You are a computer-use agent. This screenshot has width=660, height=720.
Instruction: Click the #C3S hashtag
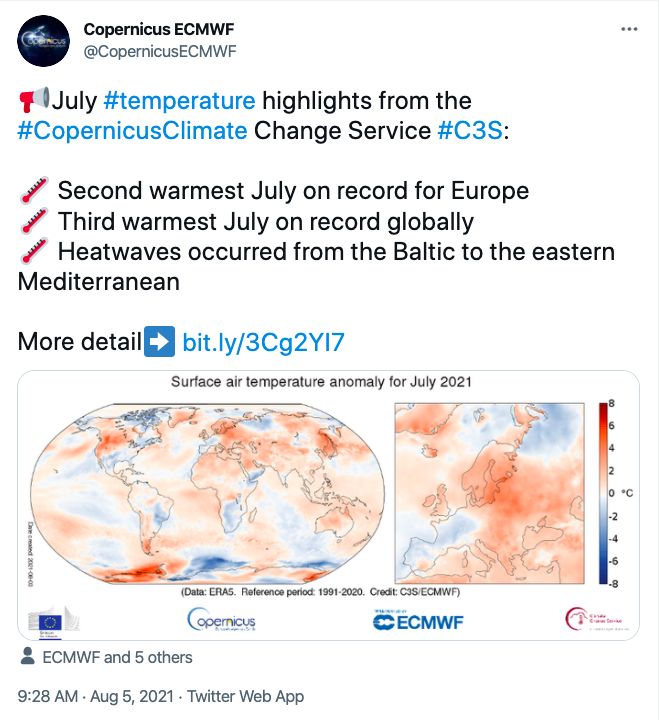pyautogui.click(x=470, y=130)
